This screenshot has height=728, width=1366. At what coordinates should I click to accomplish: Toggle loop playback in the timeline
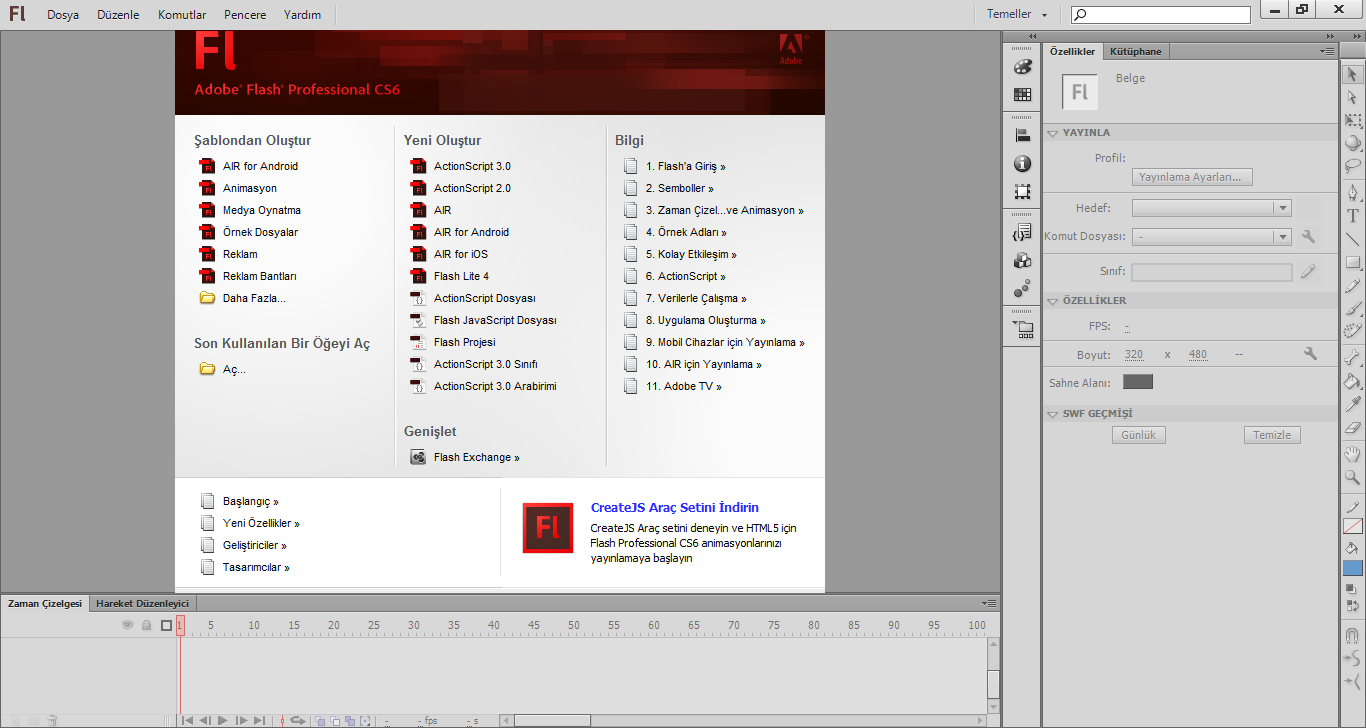[x=298, y=721]
